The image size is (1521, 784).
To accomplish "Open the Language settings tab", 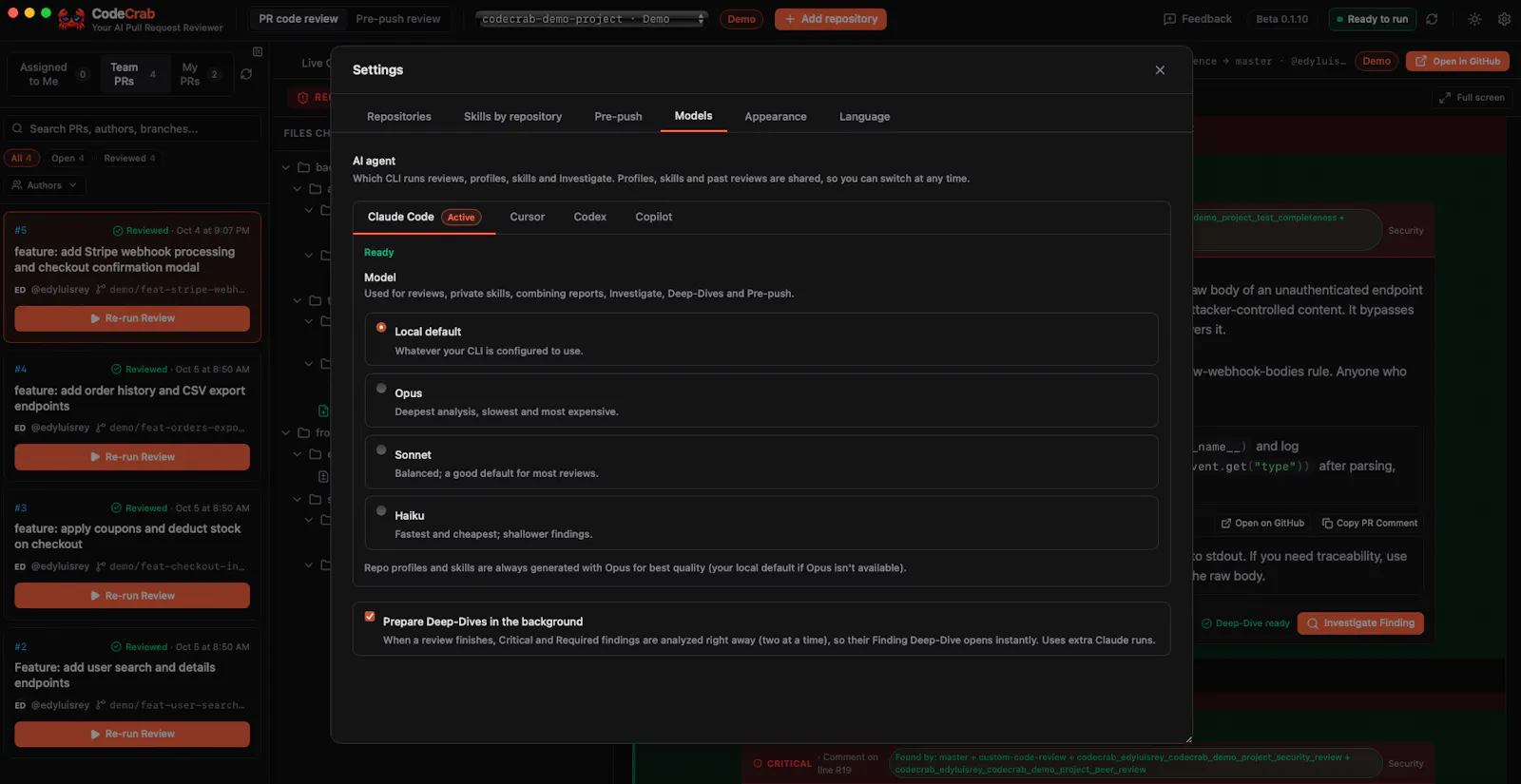I will 865,117.
